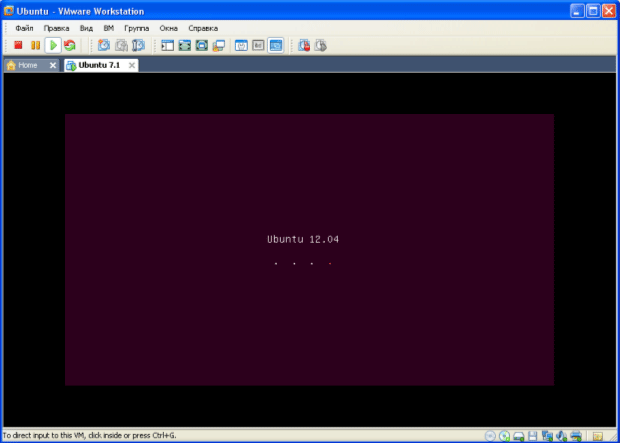The height and width of the screenshot is (443, 620).
Task: Click inside the Ubuntu 12.04 boot screen
Action: pos(309,250)
